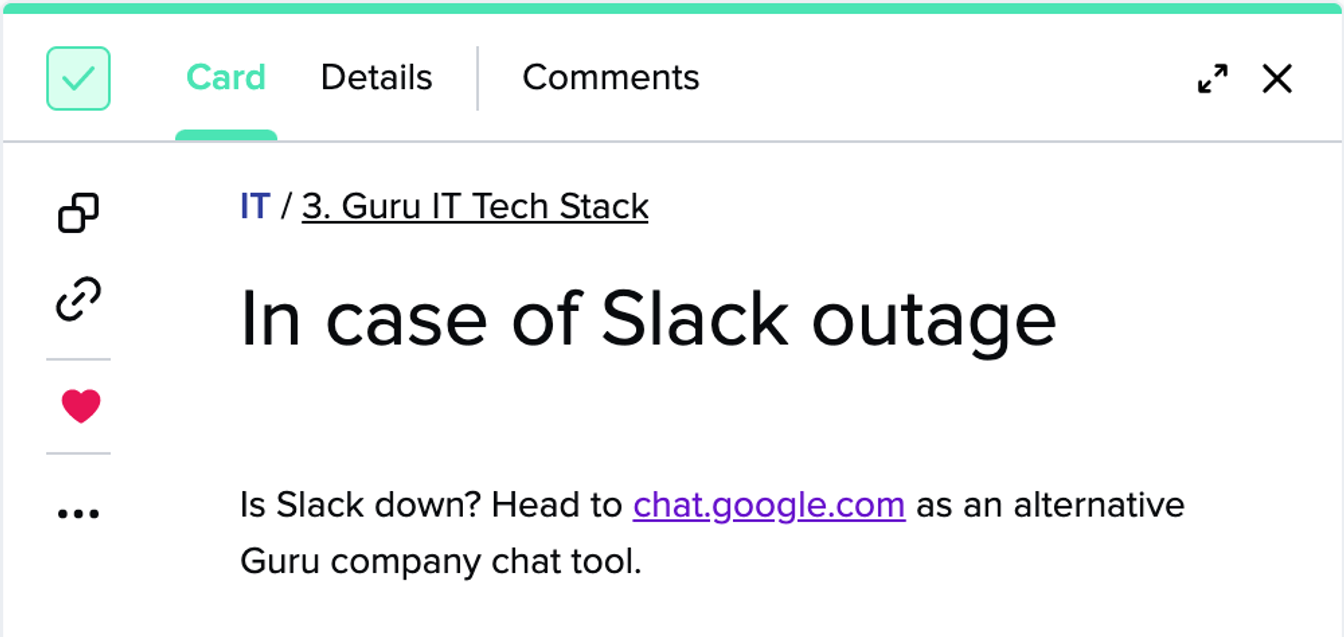Screen dimensions: 1344x637
Task: Open the Comments tab
Action: (610, 77)
